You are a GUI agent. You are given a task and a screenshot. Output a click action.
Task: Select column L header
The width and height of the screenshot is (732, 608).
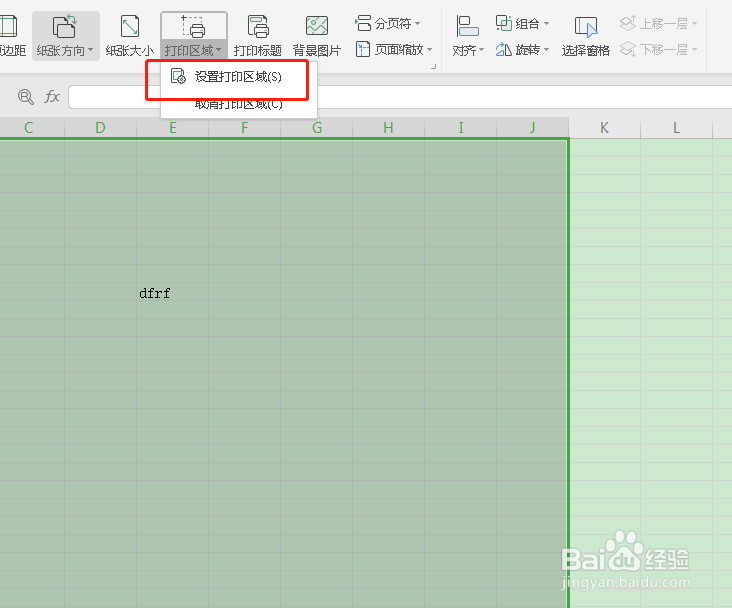click(x=676, y=127)
